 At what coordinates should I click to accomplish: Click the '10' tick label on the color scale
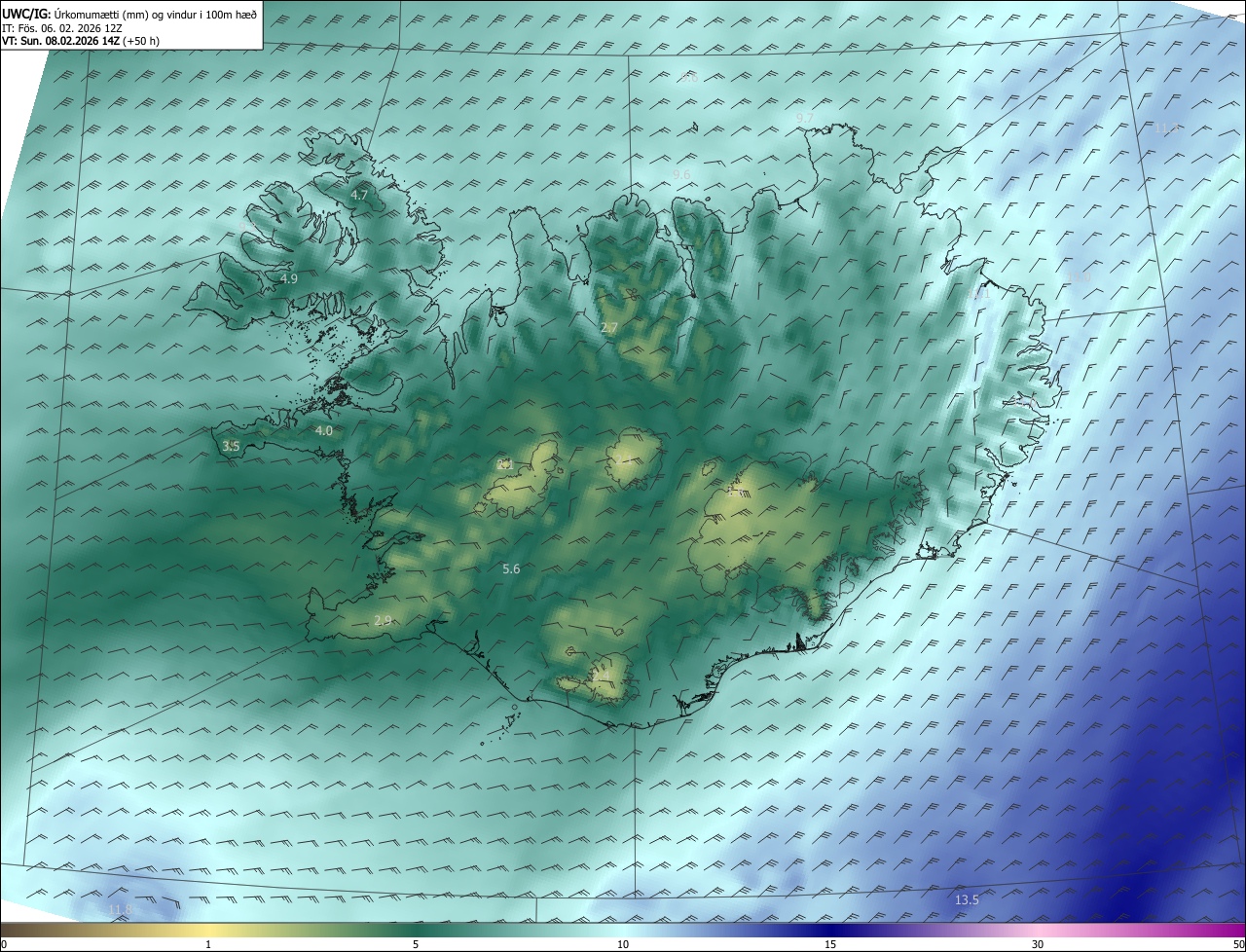[x=623, y=944]
